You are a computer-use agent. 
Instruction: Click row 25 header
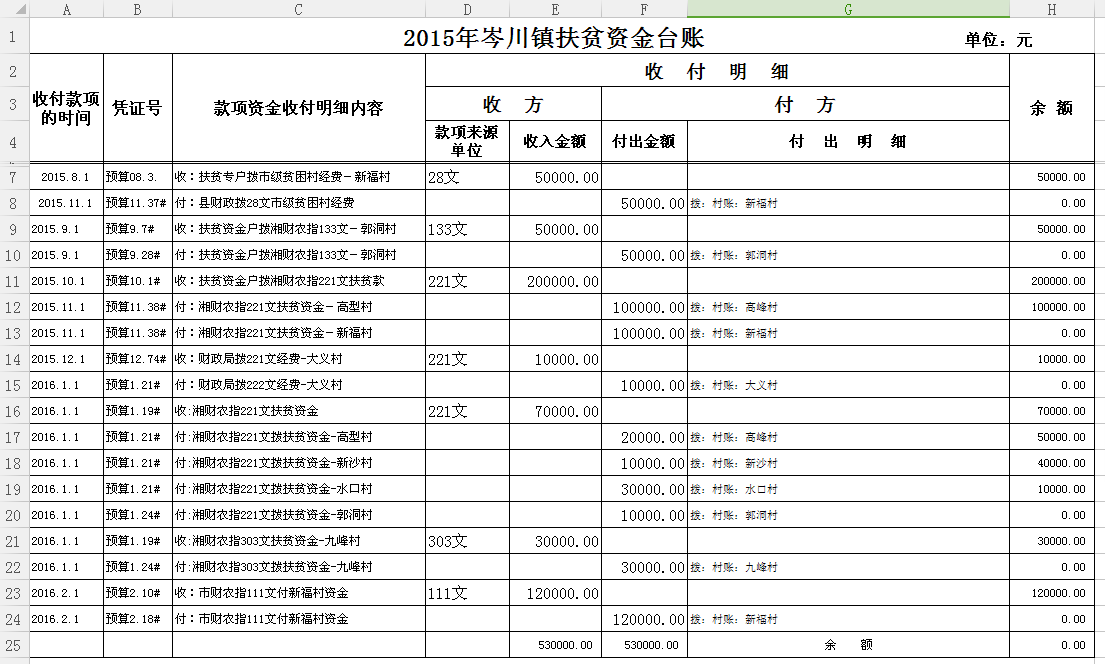14,645
